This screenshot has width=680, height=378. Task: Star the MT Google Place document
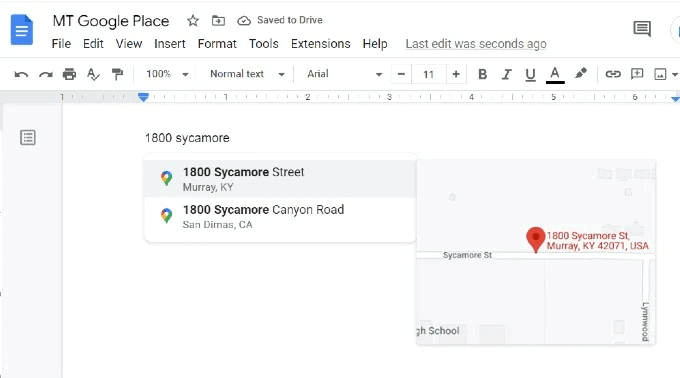[193, 20]
